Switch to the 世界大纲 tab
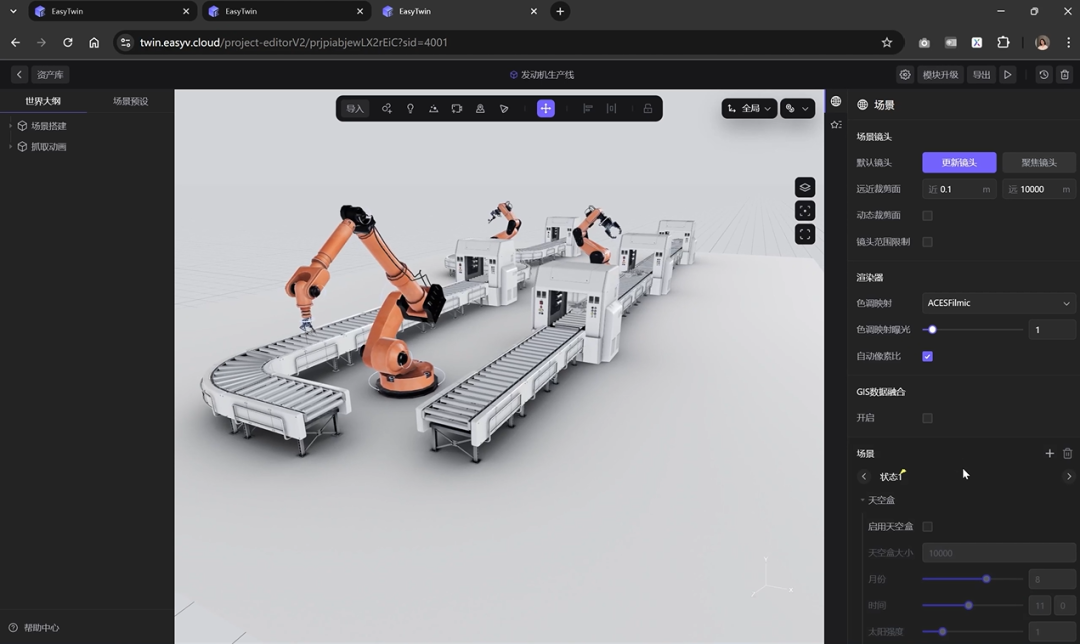Screen dimensions: 1080x644 point(43,101)
